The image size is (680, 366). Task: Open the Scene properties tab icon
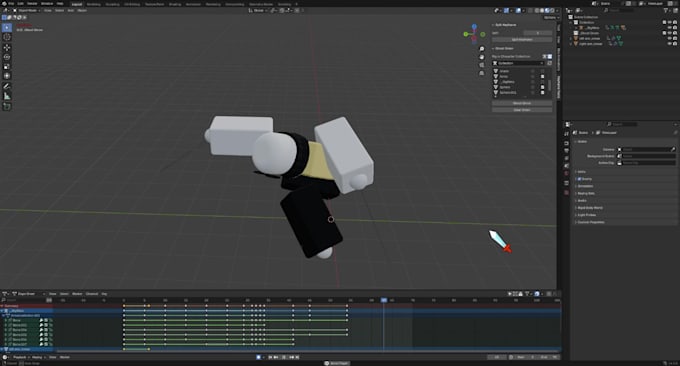coord(566,166)
